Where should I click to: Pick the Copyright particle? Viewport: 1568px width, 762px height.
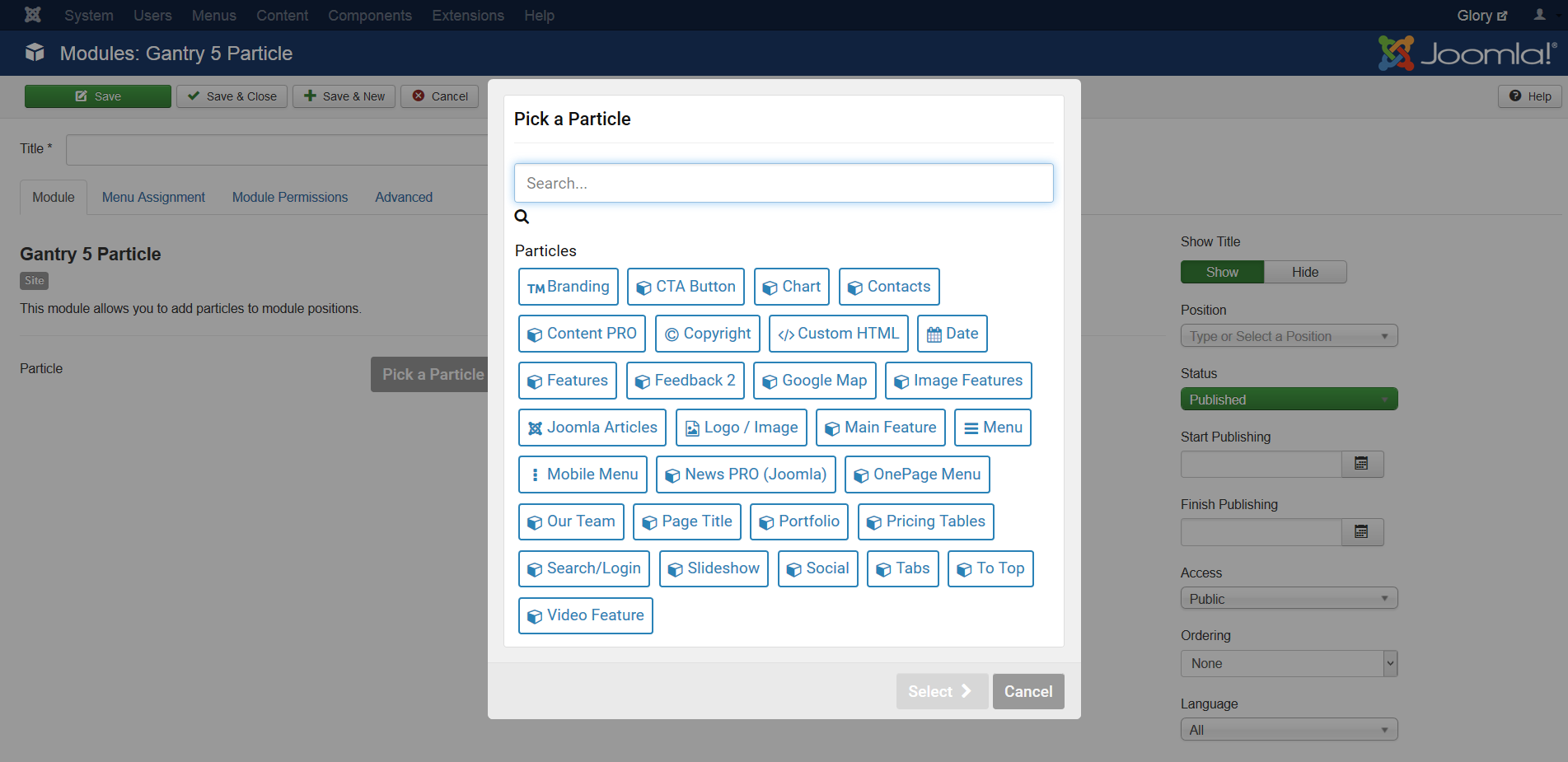click(x=708, y=334)
